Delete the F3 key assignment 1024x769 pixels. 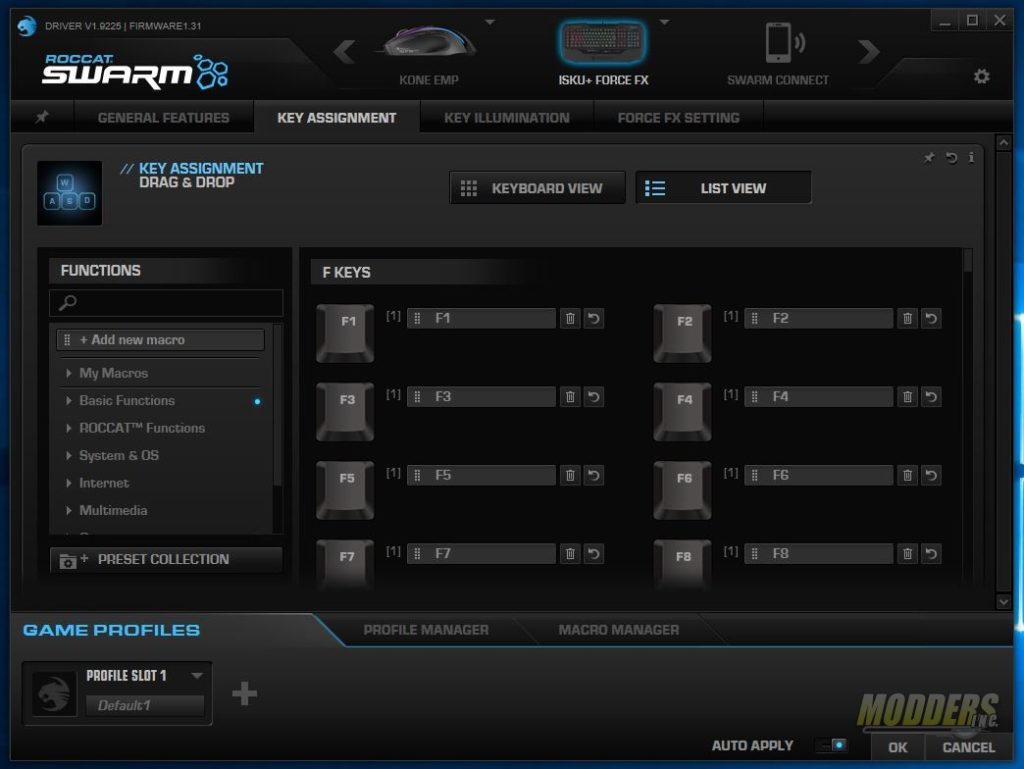click(570, 397)
